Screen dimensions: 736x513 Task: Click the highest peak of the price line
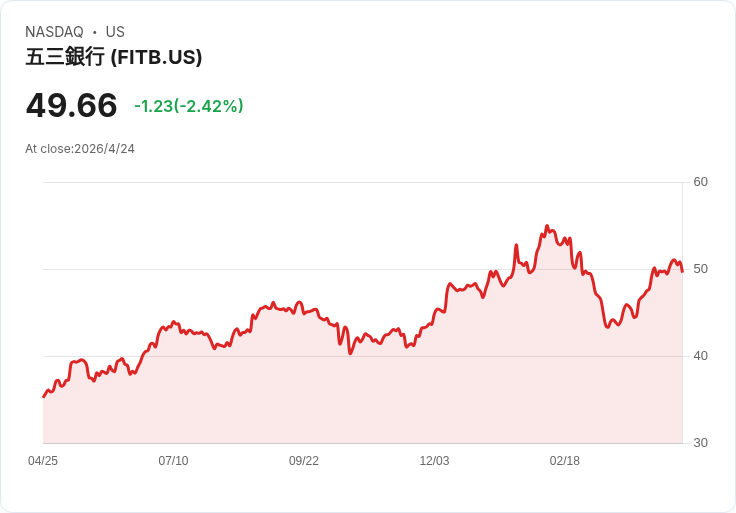pyautogui.click(x=547, y=227)
